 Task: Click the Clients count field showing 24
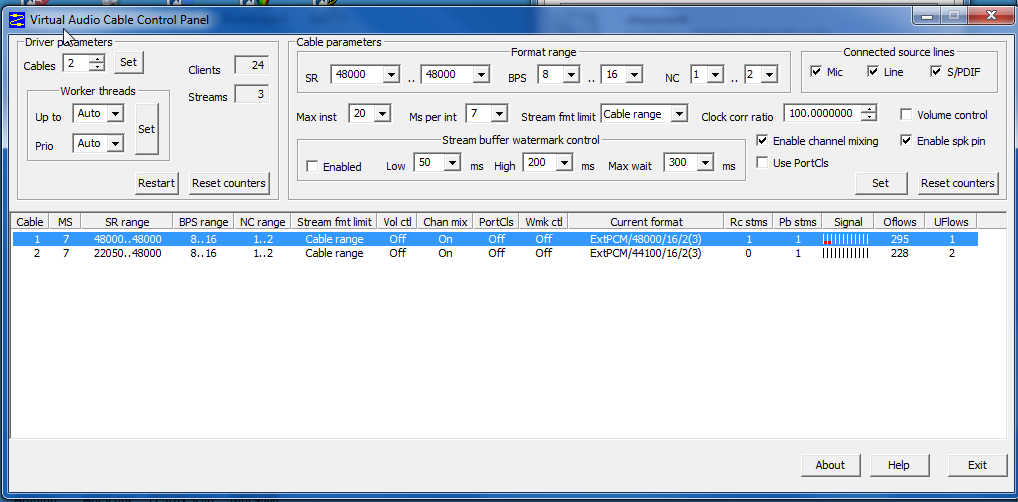click(252, 65)
